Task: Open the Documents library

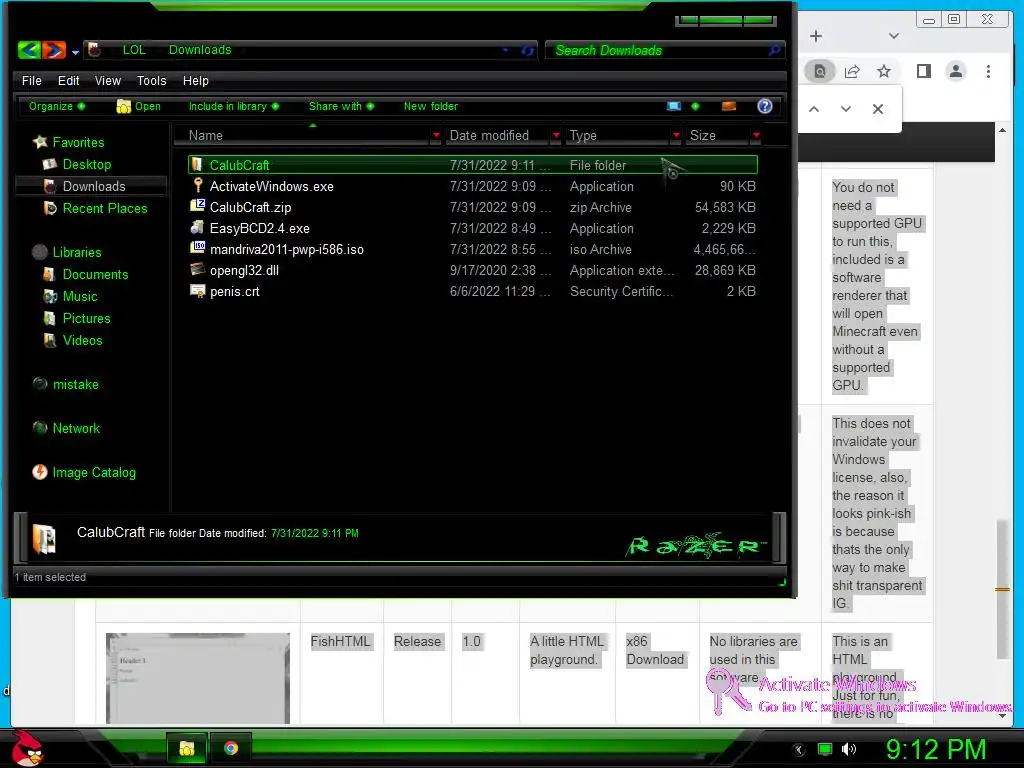Action: 95,274
